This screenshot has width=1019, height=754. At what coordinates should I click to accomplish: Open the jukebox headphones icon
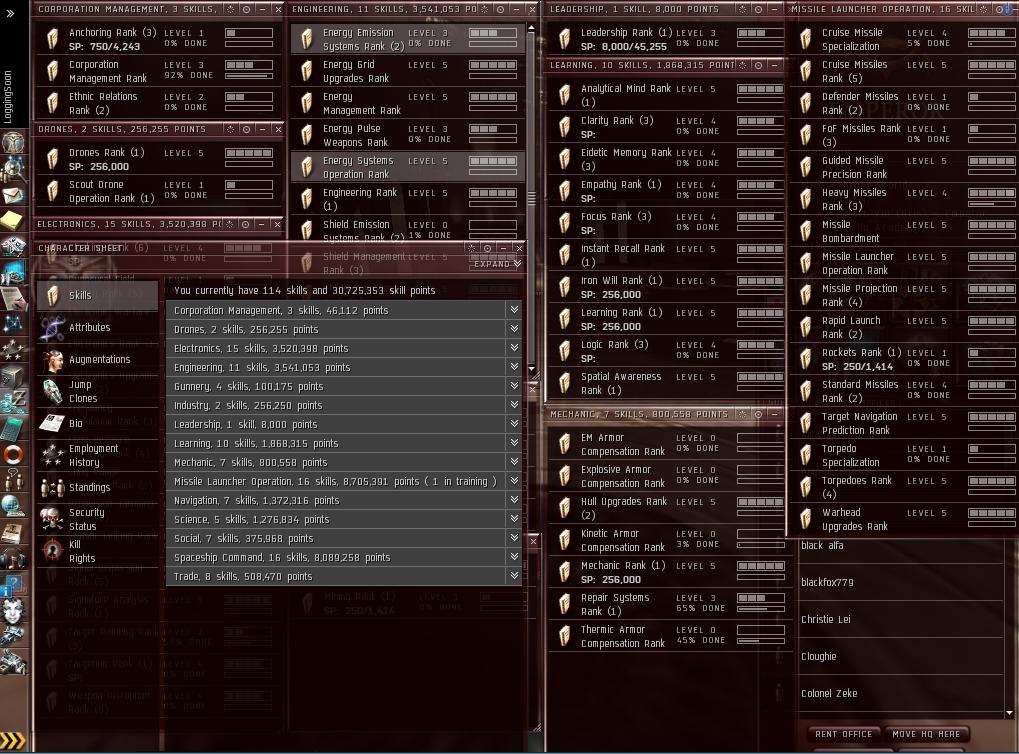click(x=13, y=559)
